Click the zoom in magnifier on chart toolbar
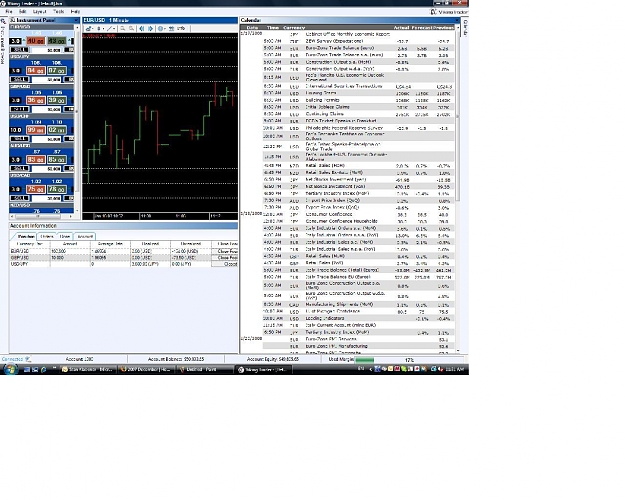The height and width of the screenshot is (500, 625). tap(123, 29)
